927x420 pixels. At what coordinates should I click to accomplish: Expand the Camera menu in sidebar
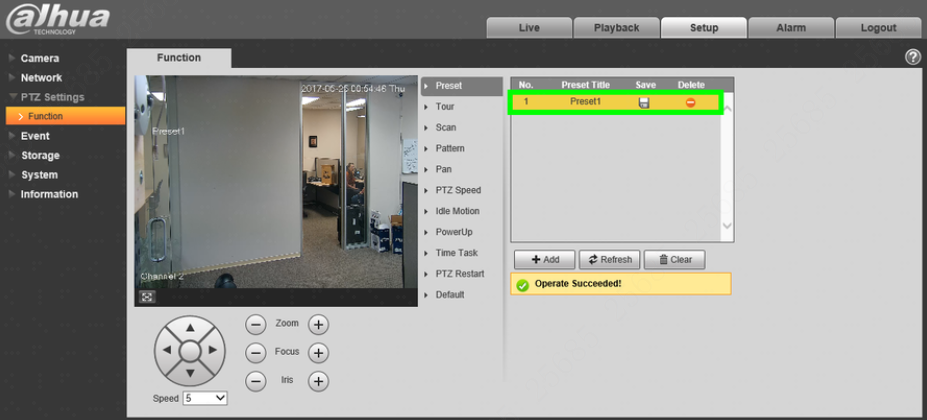pyautogui.click(x=39, y=59)
